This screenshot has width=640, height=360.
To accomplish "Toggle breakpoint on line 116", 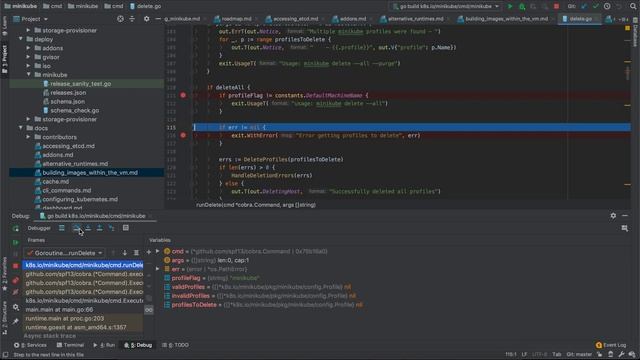I will click(x=183, y=135).
